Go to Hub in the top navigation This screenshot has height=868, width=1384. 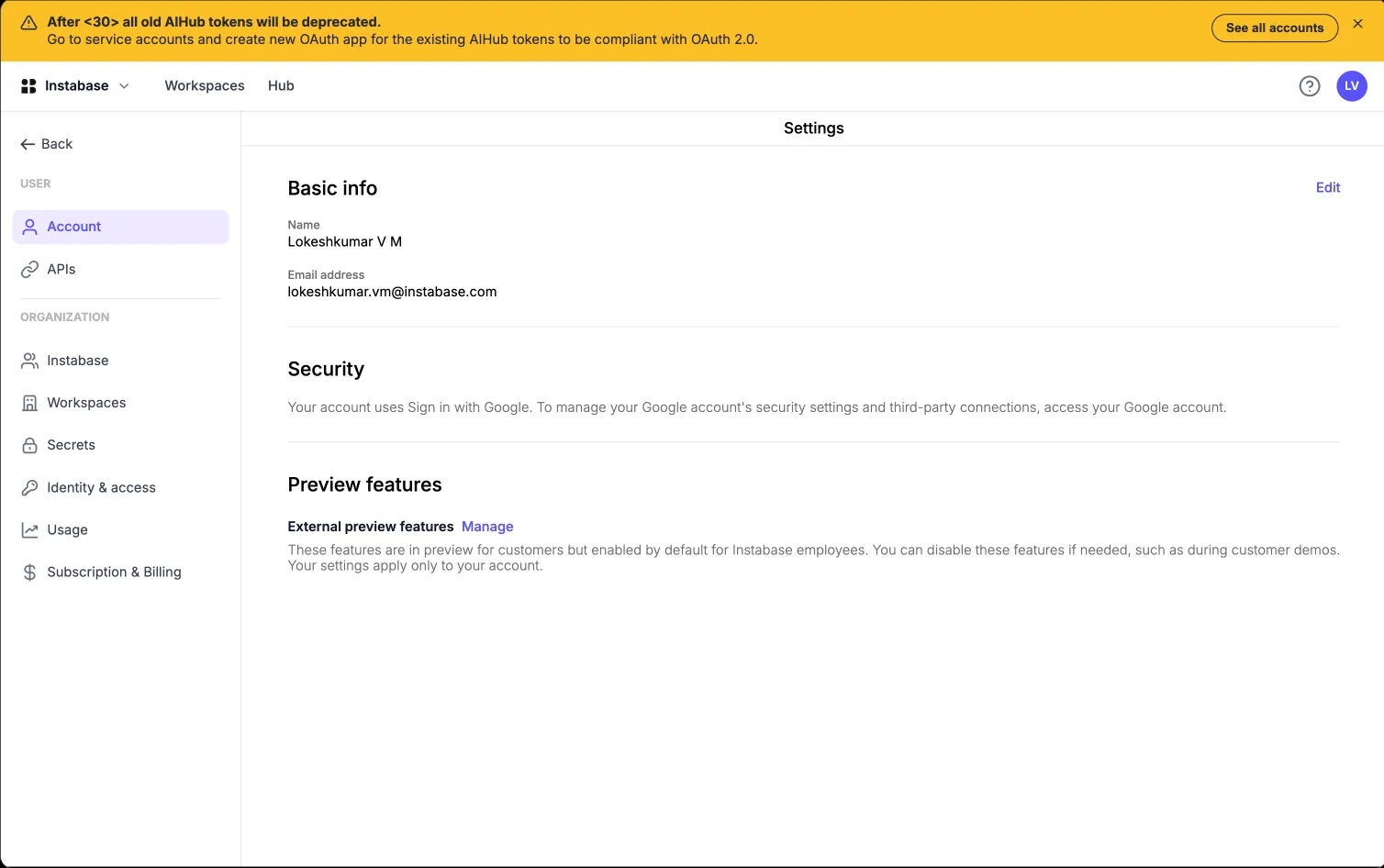[x=281, y=86]
